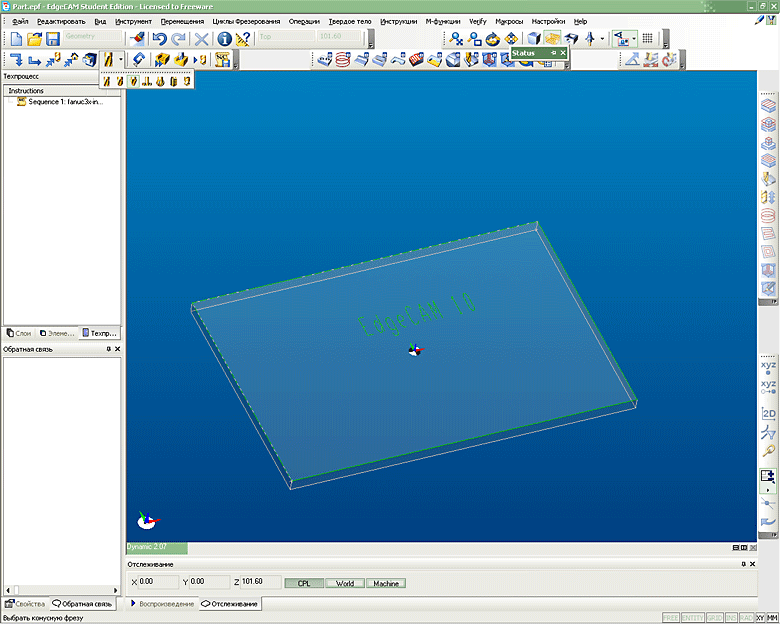The image size is (780, 624).
Task: Click the zoom extents magnifier icon
Action: click(x=456, y=39)
